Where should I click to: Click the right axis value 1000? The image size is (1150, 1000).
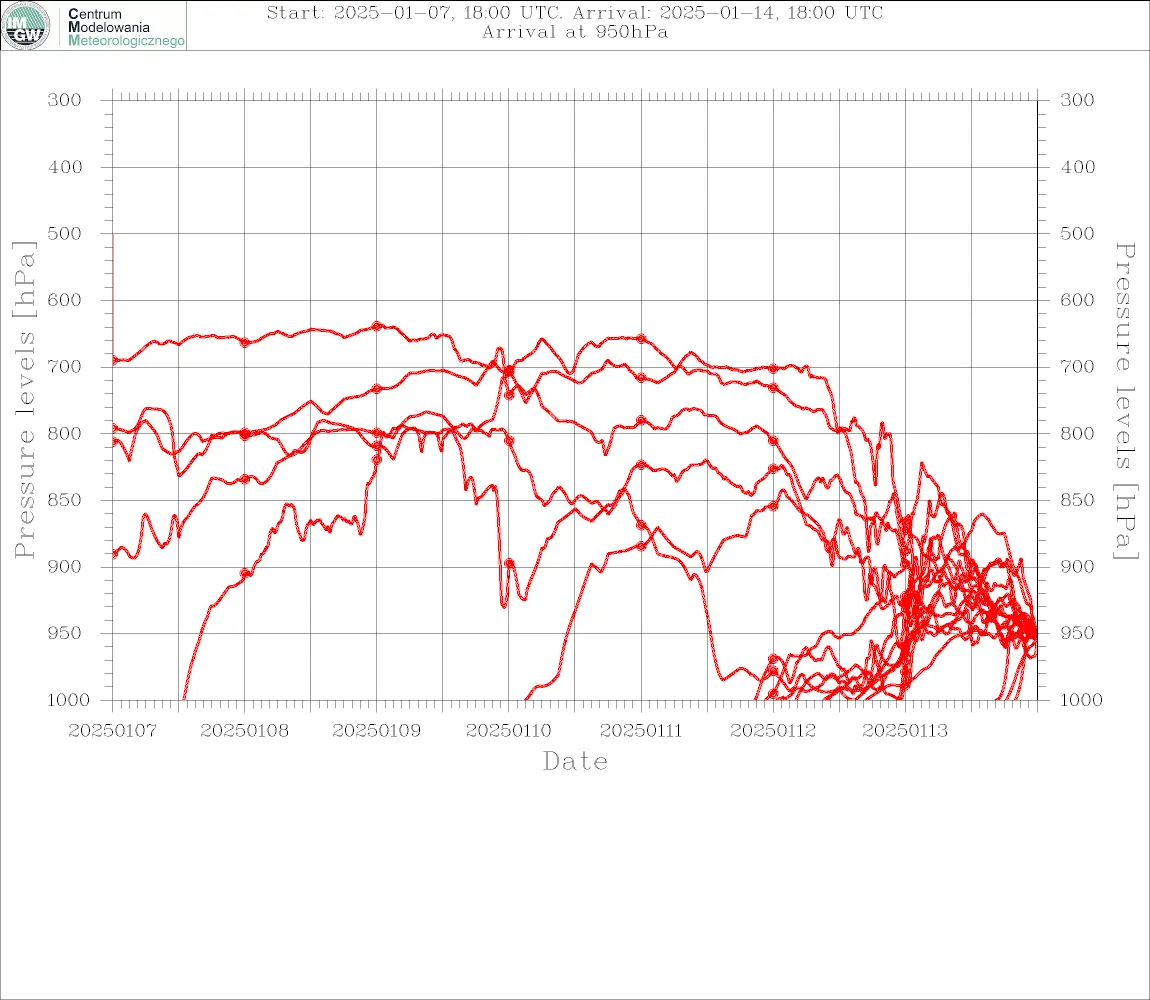coord(1082,700)
